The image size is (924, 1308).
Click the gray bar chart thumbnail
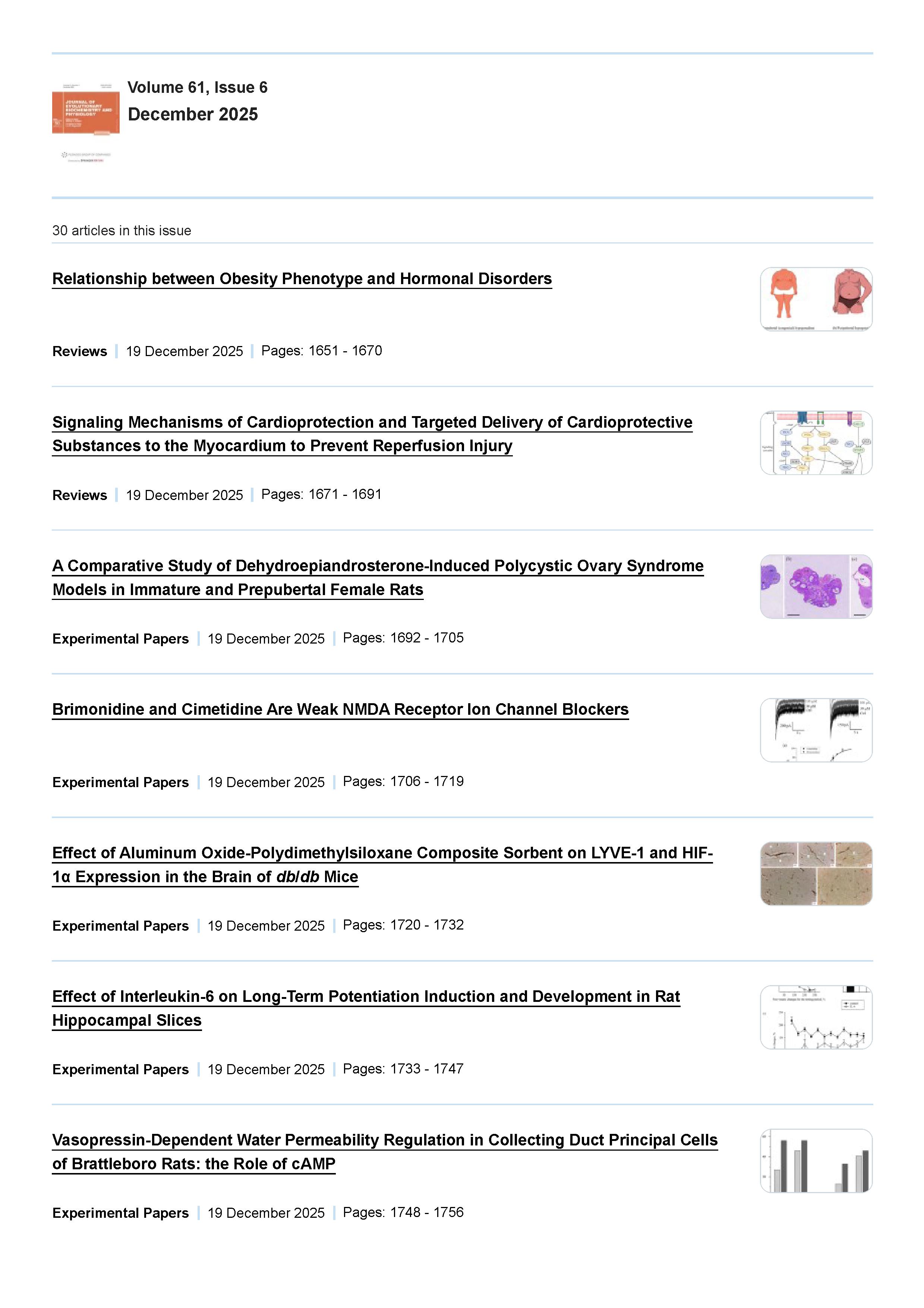[x=816, y=1160]
